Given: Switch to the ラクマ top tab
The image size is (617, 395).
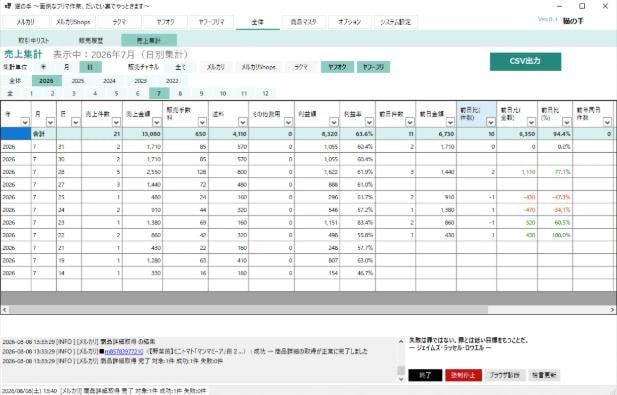Looking at the screenshot, I should [119, 22].
